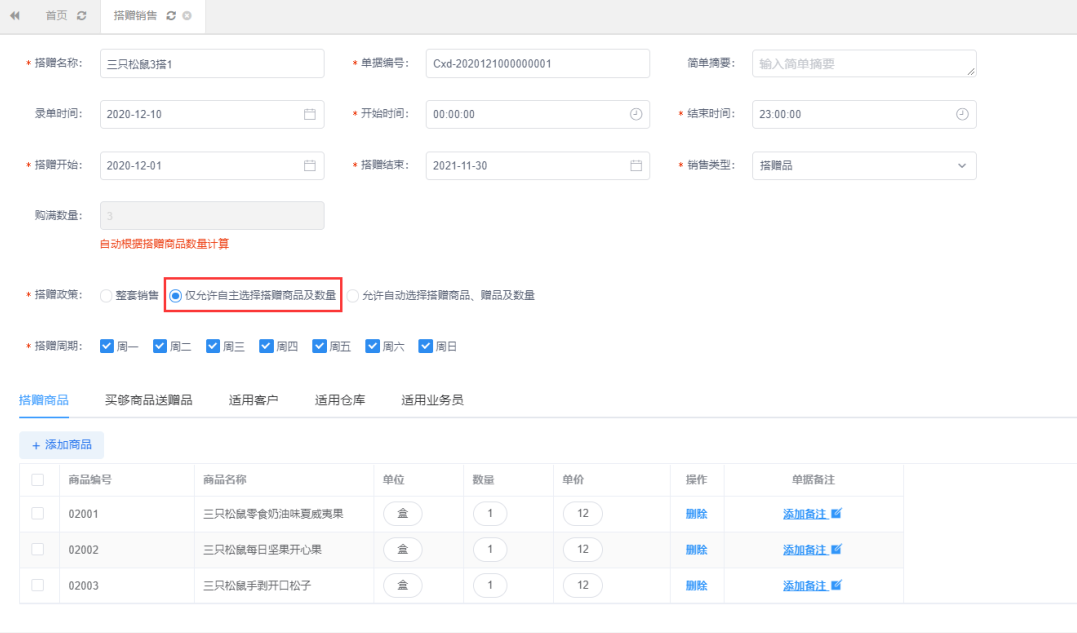The image size is (1077, 633).
Task: Open the 盒 unit selector for 02003
Action: point(403,585)
